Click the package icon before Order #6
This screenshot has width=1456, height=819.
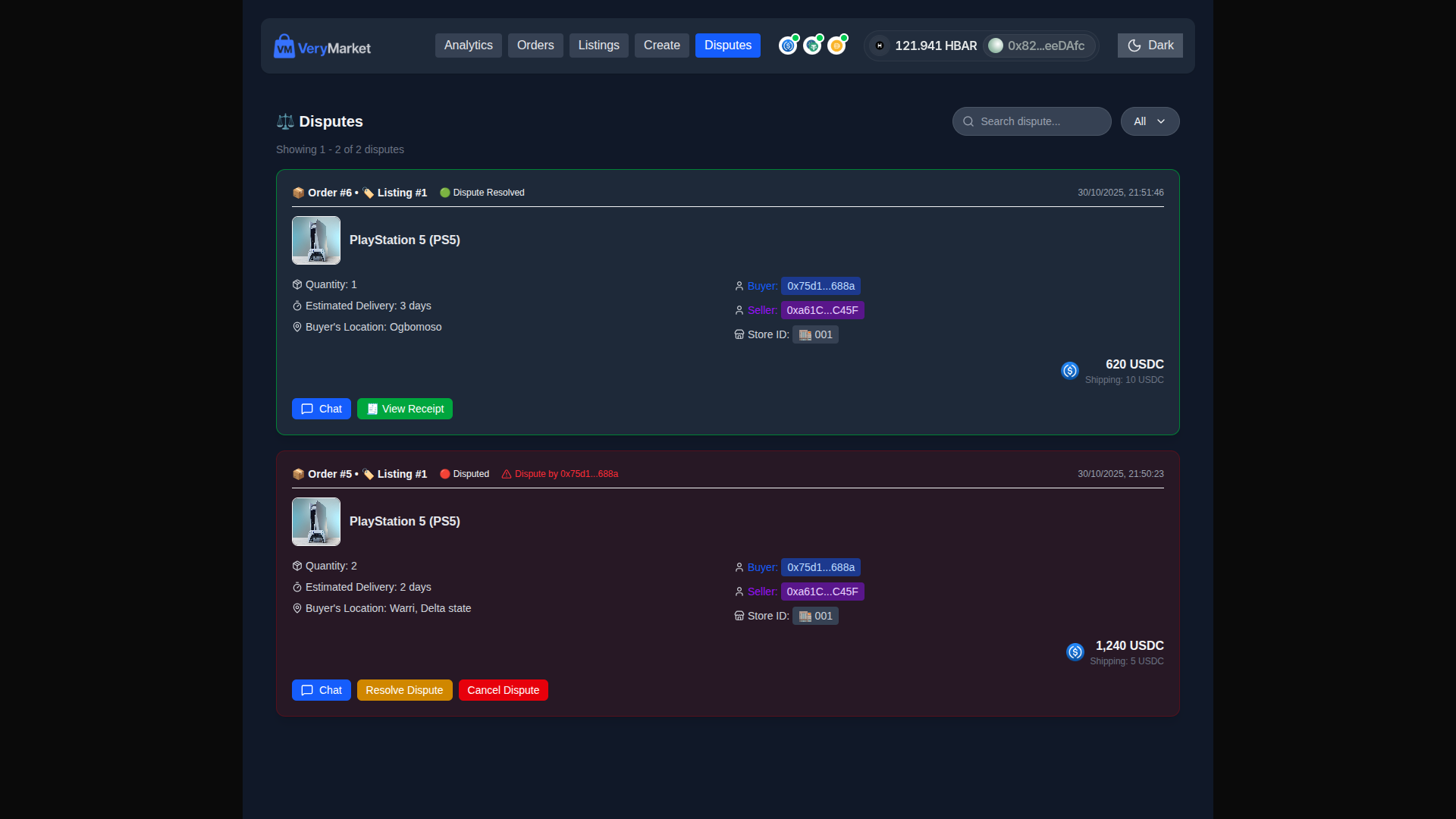(298, 193)
